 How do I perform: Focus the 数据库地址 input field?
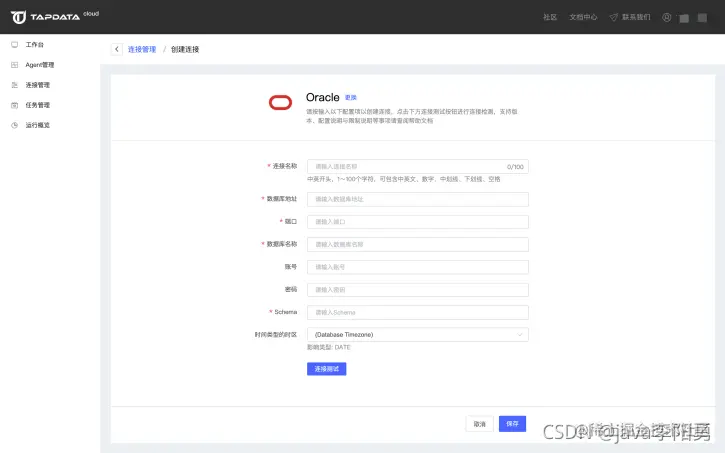coord(418,199)
